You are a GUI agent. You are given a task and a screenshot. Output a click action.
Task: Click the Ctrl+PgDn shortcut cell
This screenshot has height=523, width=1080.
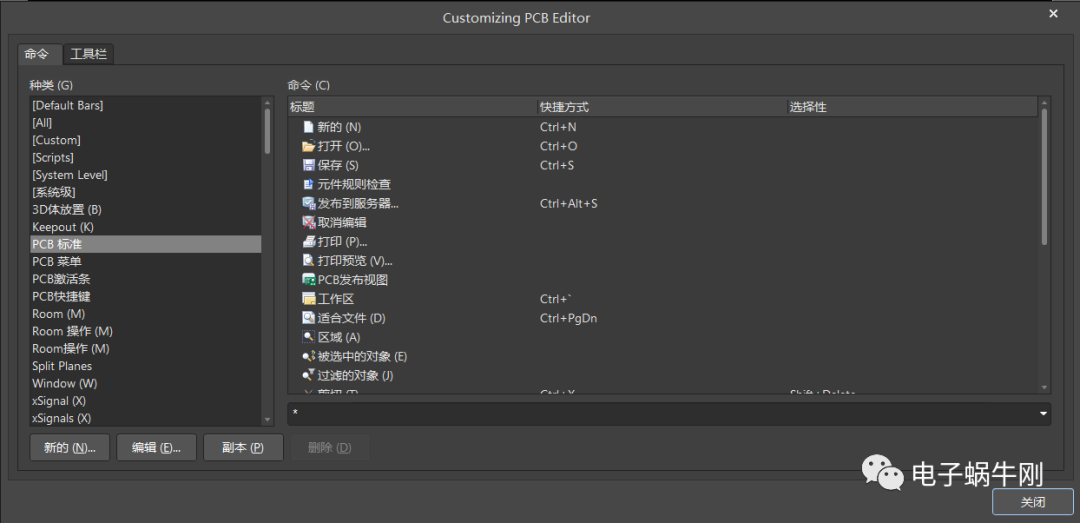coord(568,318)
